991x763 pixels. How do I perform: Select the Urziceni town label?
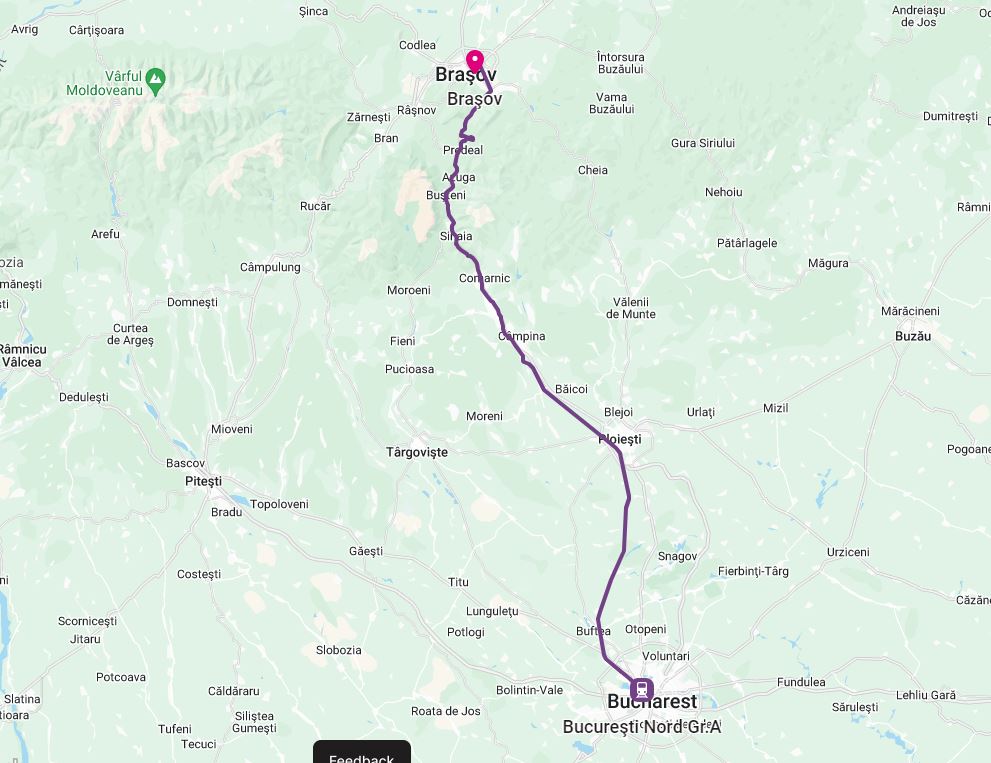[x=848, y=552]
